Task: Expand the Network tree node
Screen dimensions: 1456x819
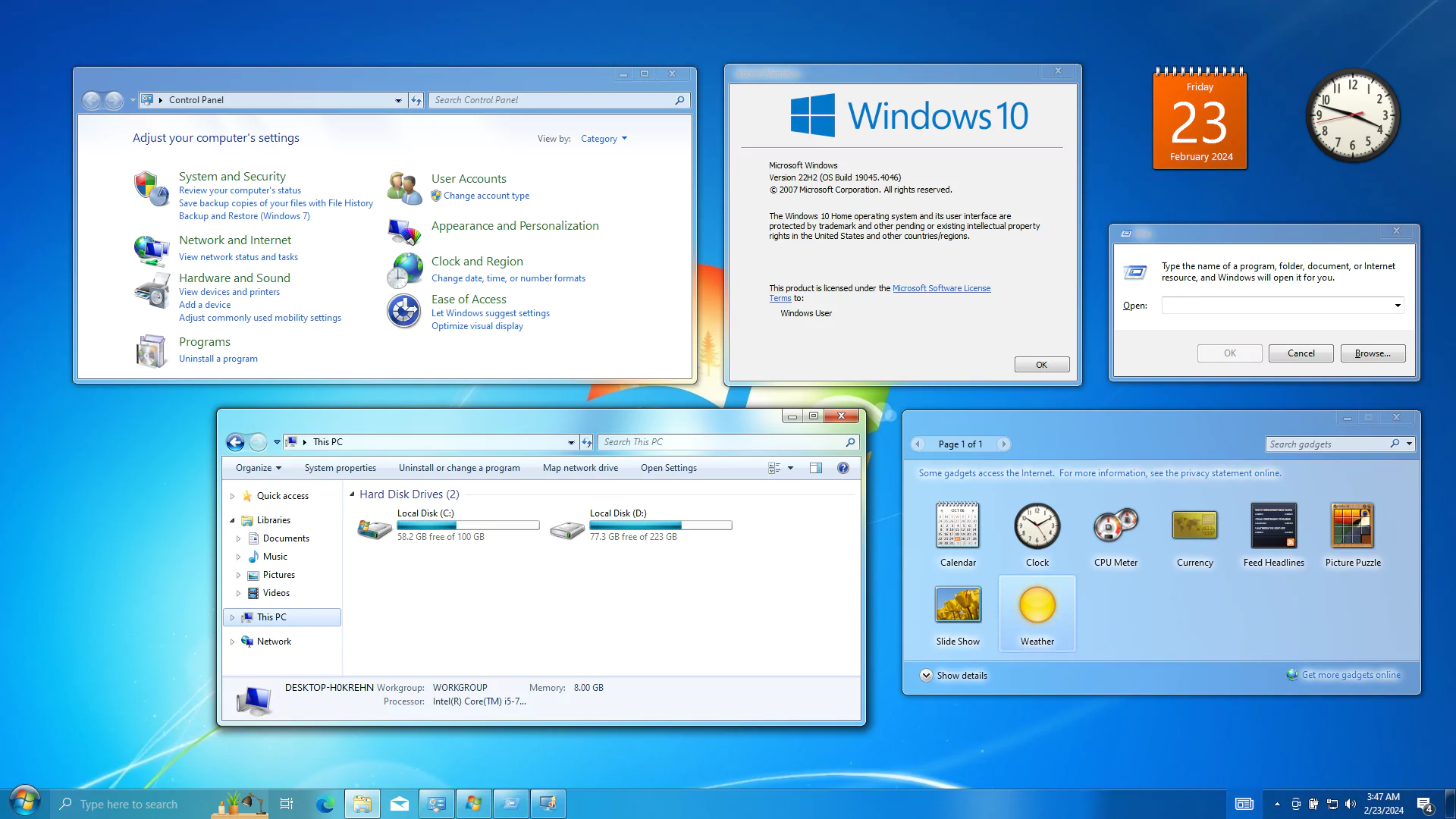Action: coord(232,642)
